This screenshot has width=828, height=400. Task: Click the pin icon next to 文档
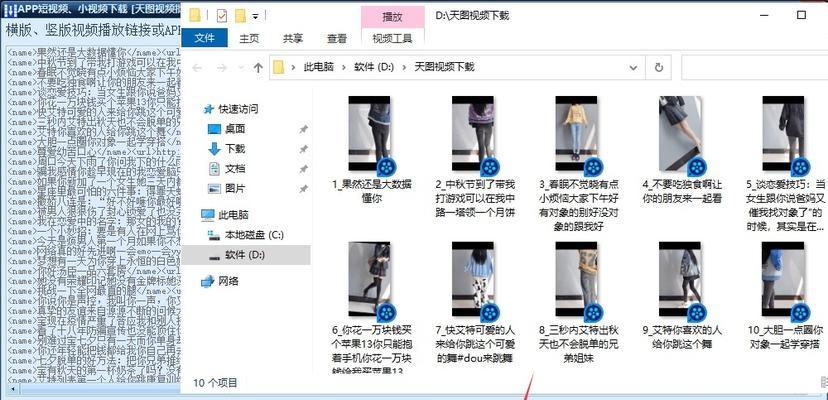pyautogui.click(x=303, y=169)
